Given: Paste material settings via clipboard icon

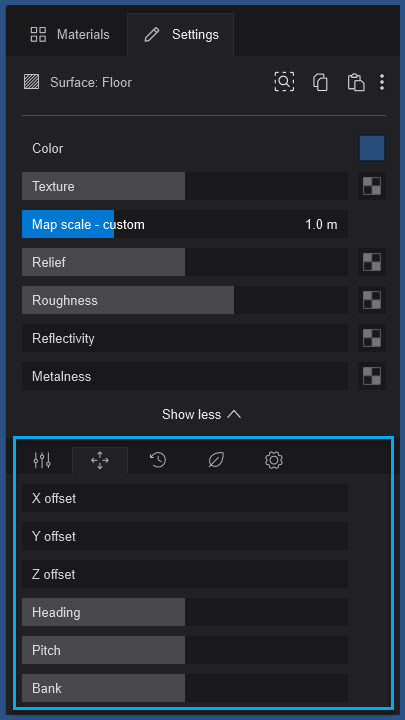Looking at the screenshot, I should point(356,82).
